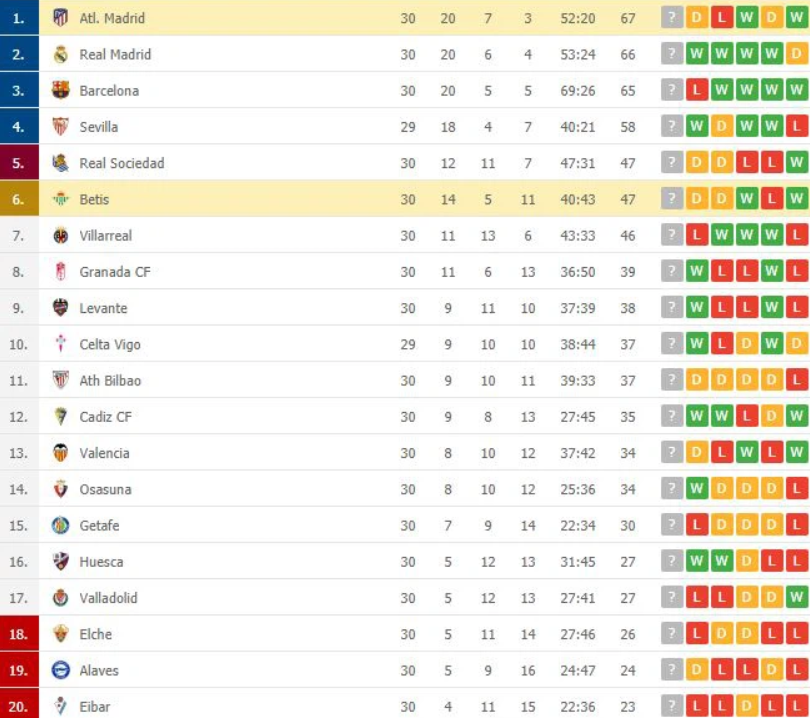Image resolution: width=810 pixels, height=718 pixels.
Task: Click the Eibar club crest
Action: tap(61, 706)
